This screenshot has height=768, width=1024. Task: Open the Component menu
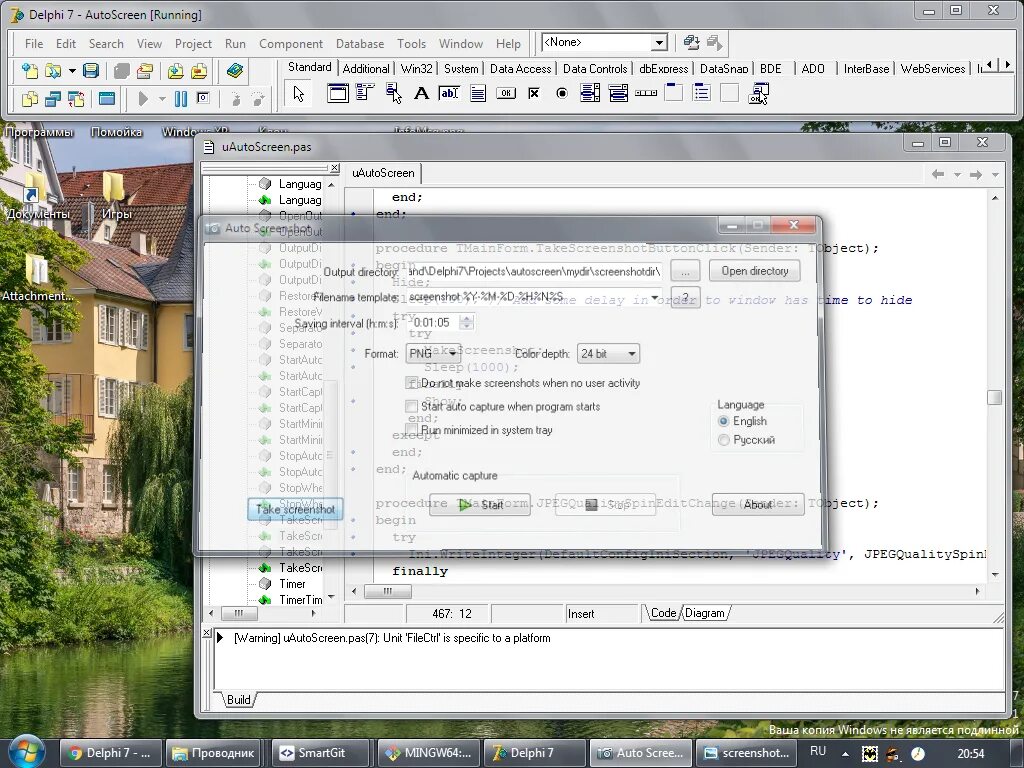(x=291, y=44)
